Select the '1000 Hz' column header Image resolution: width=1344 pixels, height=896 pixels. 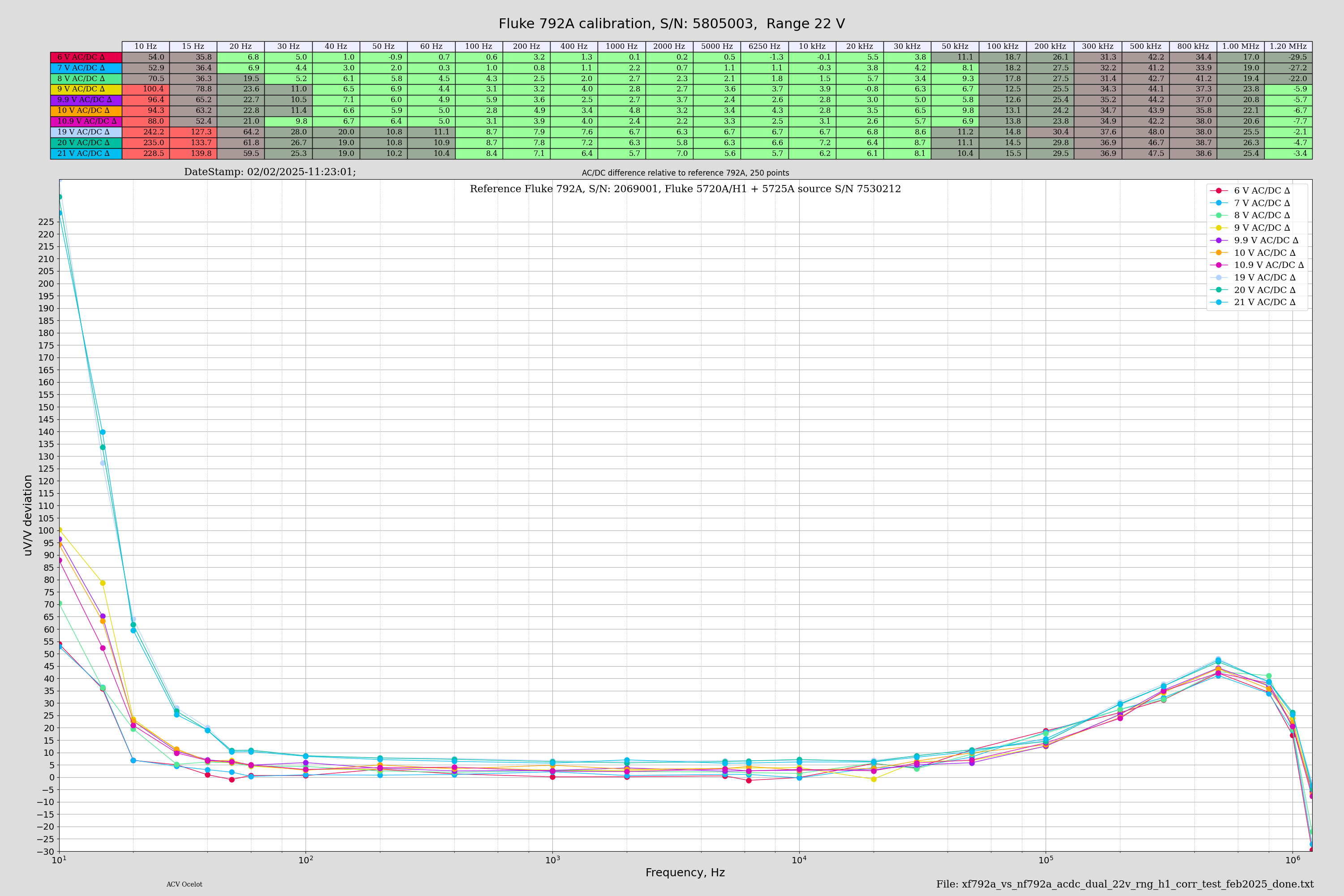[x=622, y=46]
